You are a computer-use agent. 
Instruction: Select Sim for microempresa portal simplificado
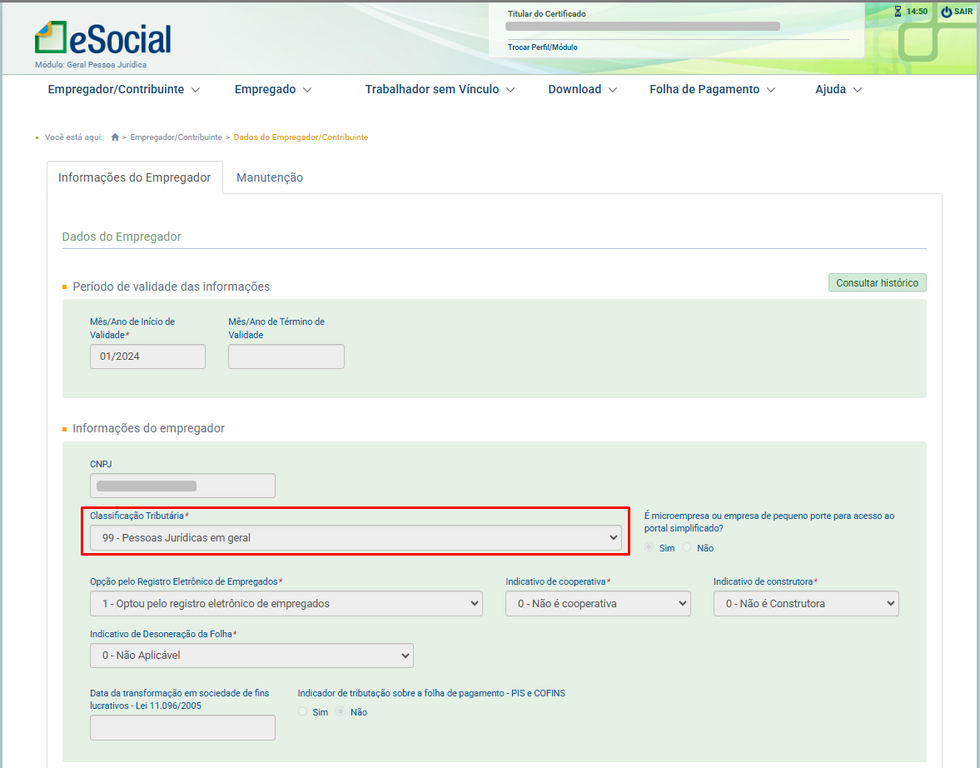click(x=650, y=548)
